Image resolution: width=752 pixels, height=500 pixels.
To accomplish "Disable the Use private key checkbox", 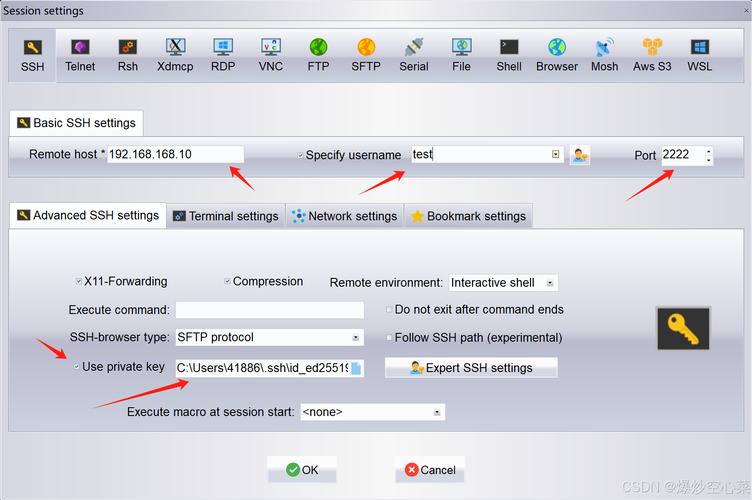I will pos(77,367).
